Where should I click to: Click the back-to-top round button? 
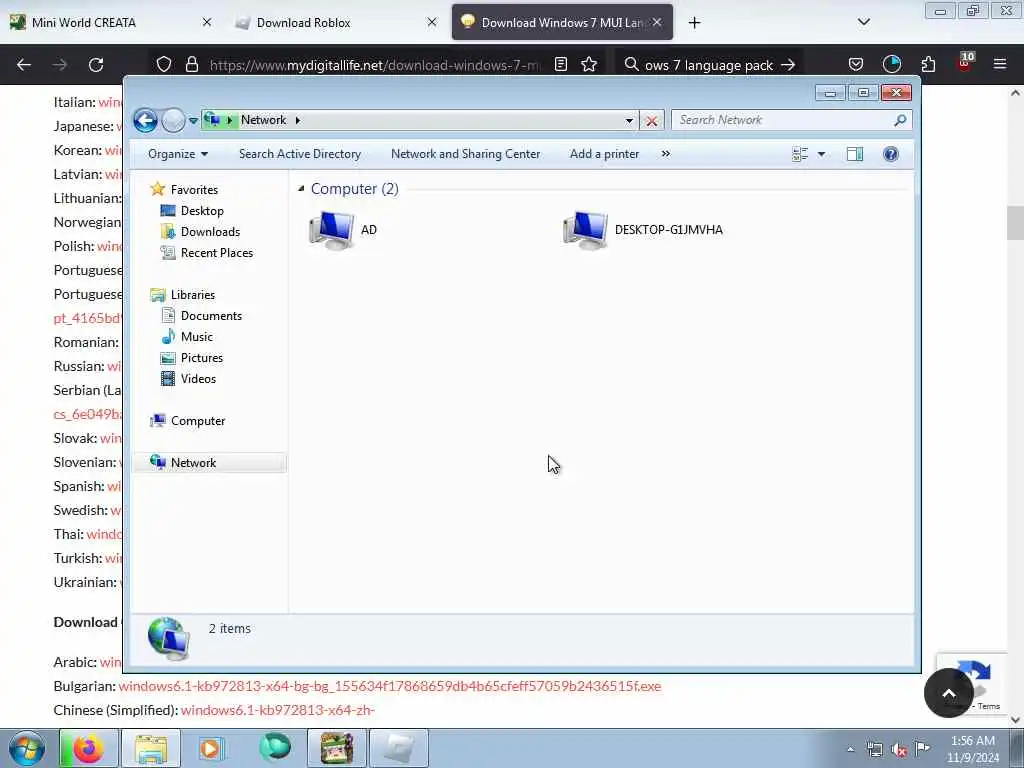[x=949, y=693]
